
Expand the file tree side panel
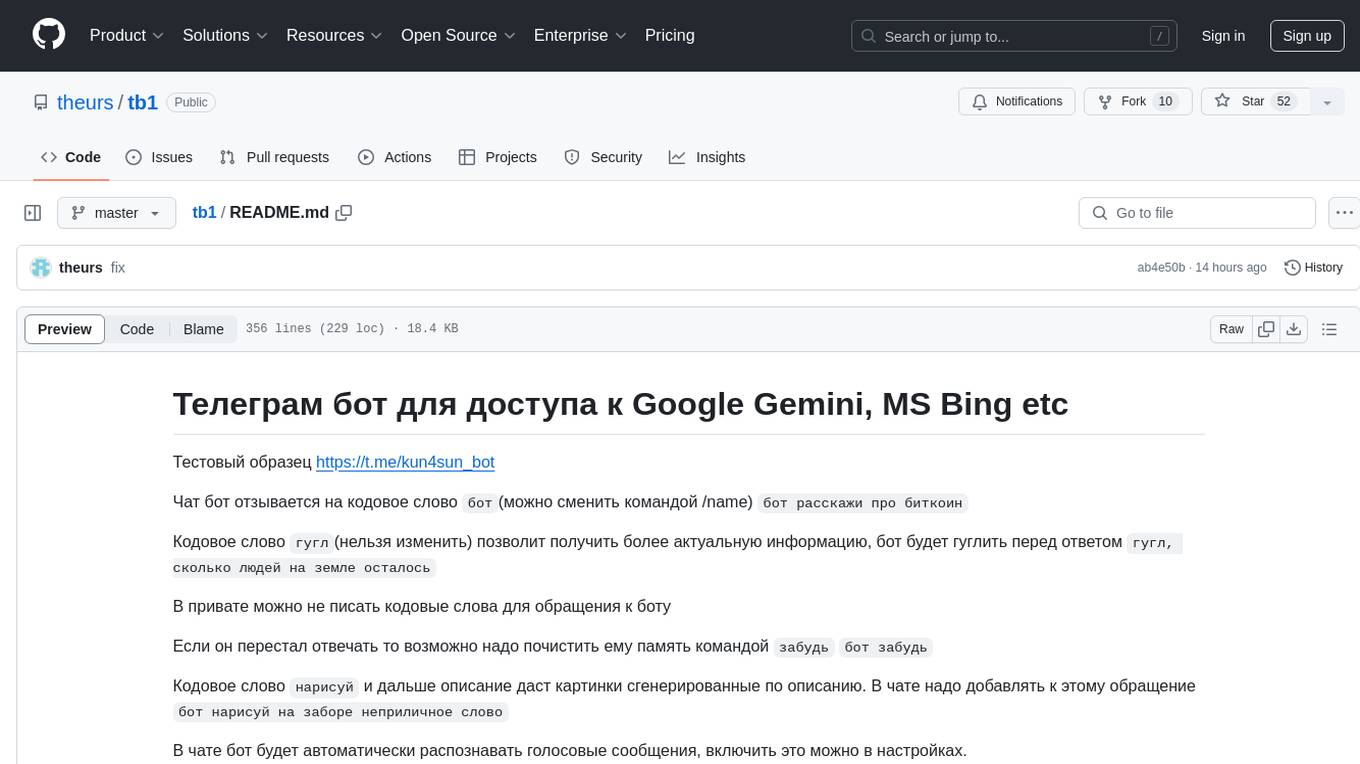(33, 213)
